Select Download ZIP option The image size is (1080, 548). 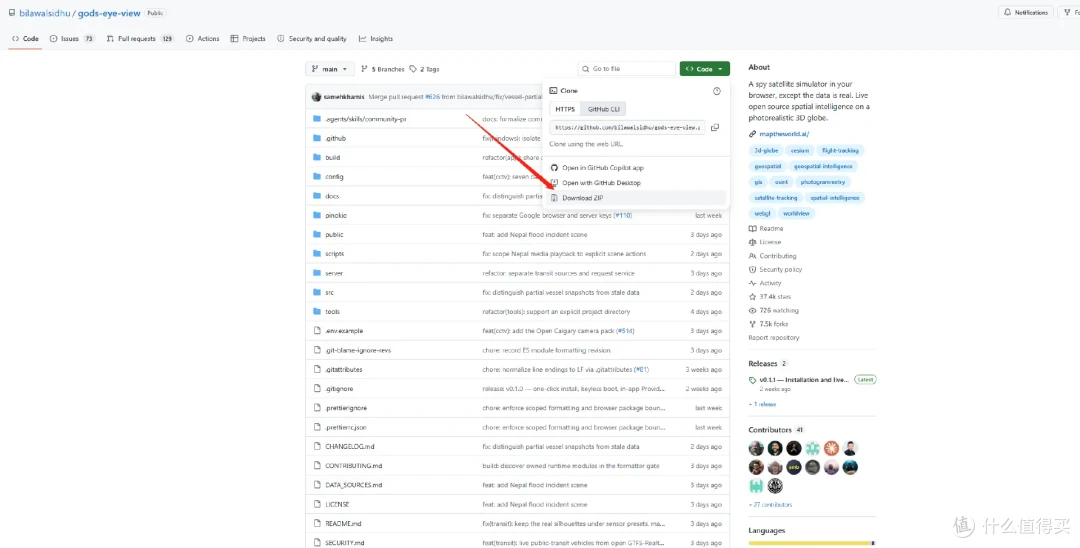[x=637, y=198]
